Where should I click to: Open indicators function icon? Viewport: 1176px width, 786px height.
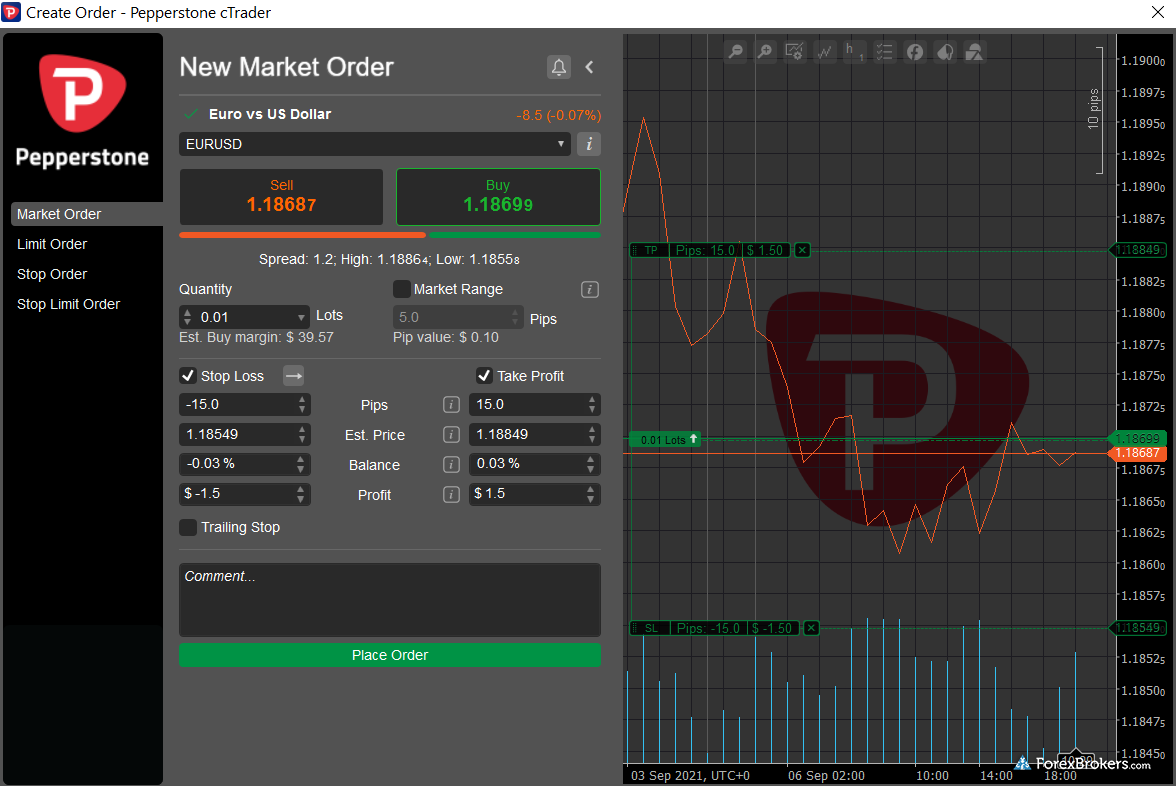pos(914,52)
